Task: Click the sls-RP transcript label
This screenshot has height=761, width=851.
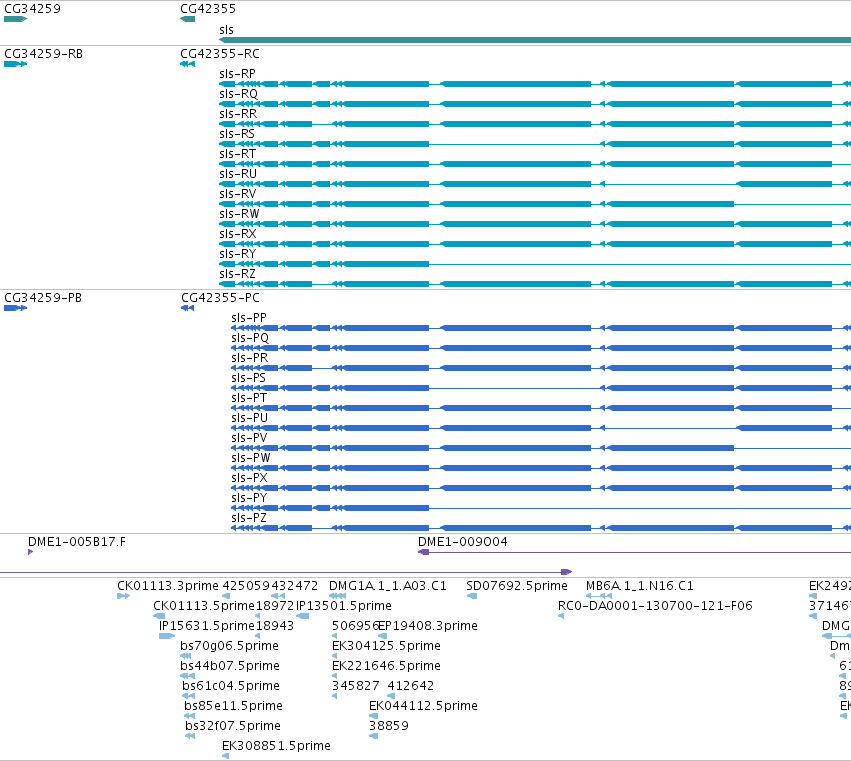Action: [237, 74]
